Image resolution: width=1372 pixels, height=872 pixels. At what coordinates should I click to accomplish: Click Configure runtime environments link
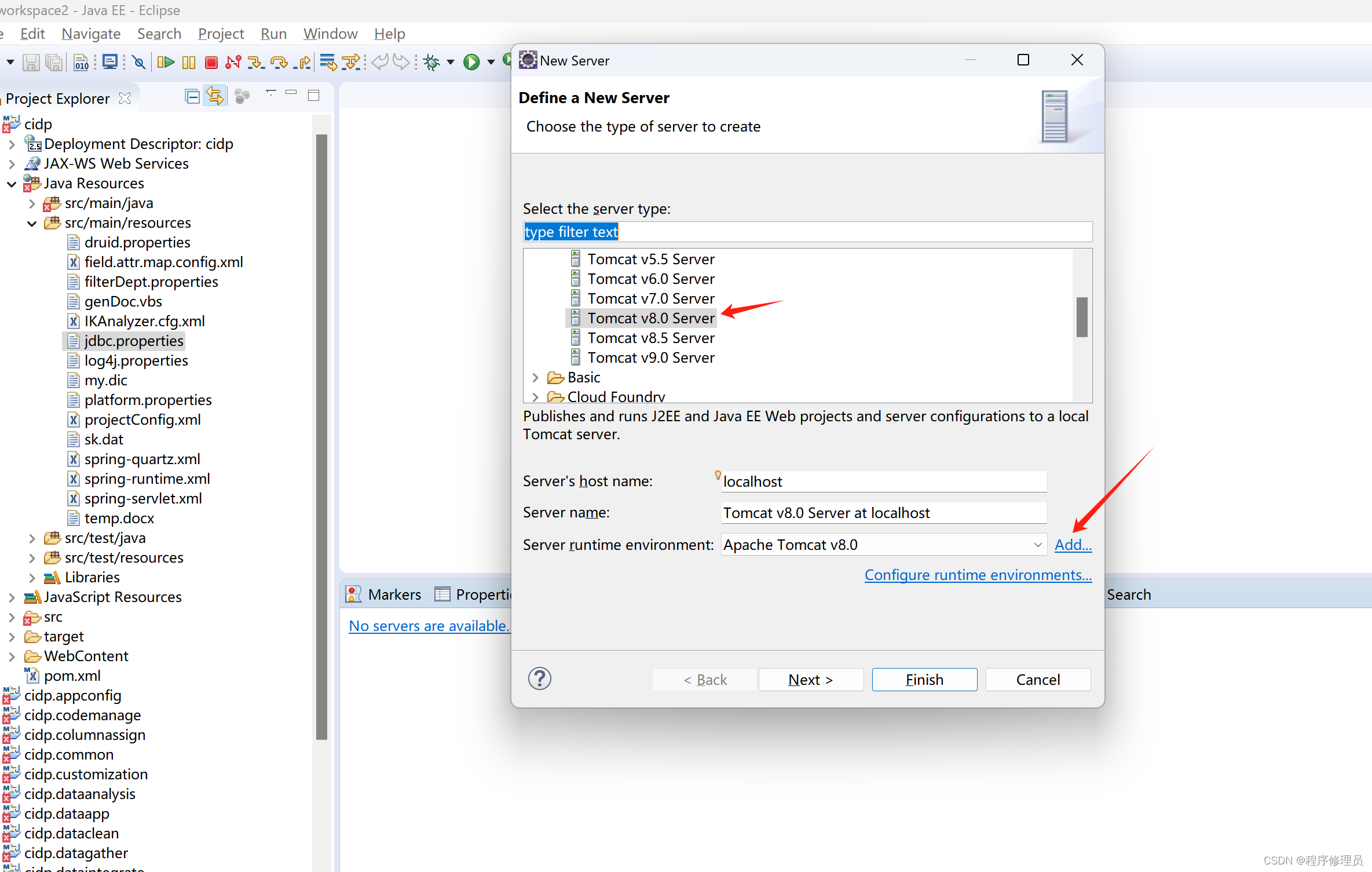click(977, 573)
